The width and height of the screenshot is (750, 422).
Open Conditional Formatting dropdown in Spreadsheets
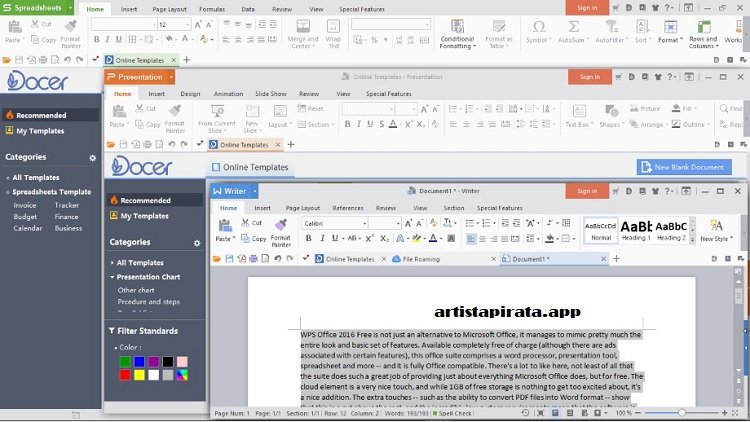pyautogui.click(x=457, y=34)
